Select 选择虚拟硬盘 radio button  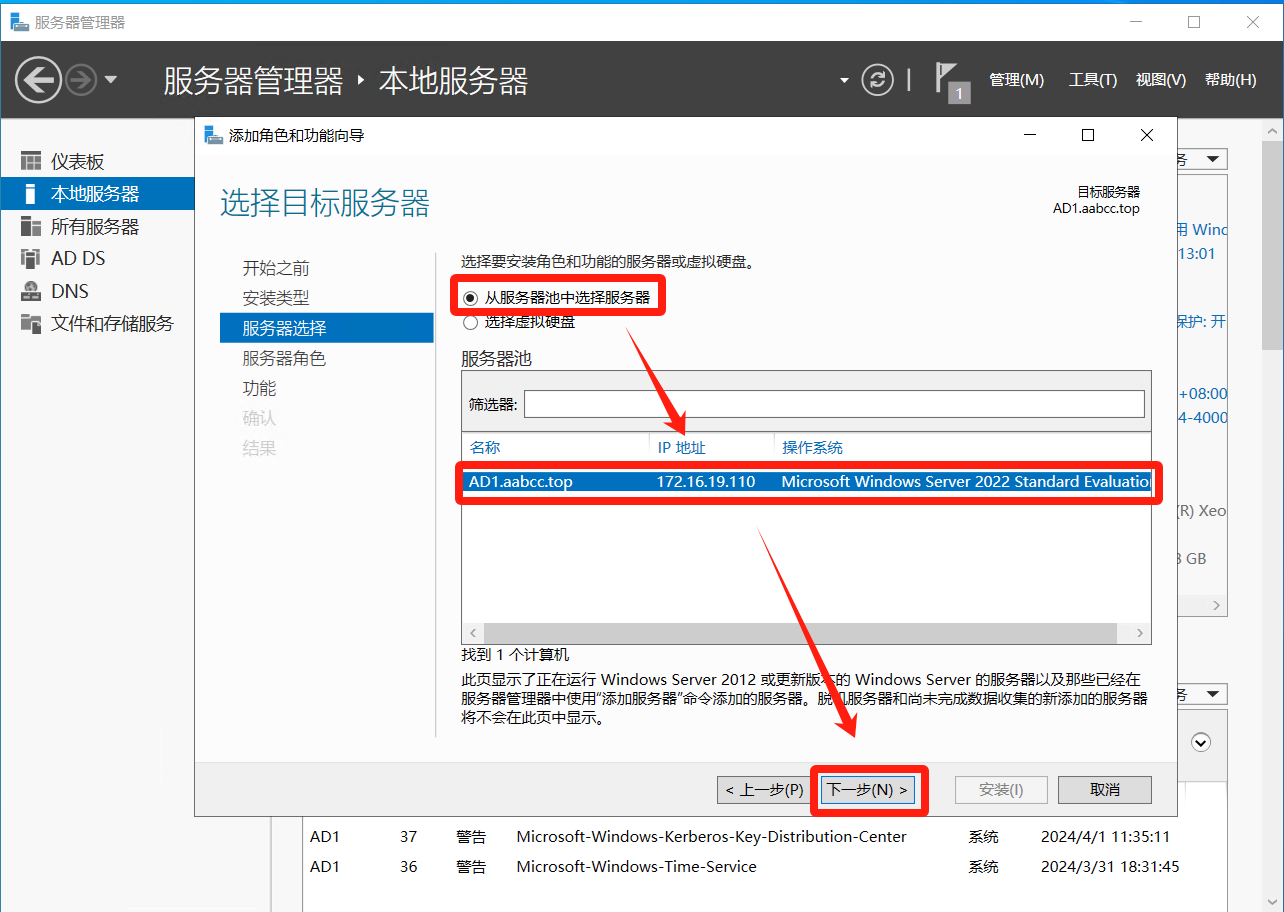pyautogui.click(x=471, y=322)
